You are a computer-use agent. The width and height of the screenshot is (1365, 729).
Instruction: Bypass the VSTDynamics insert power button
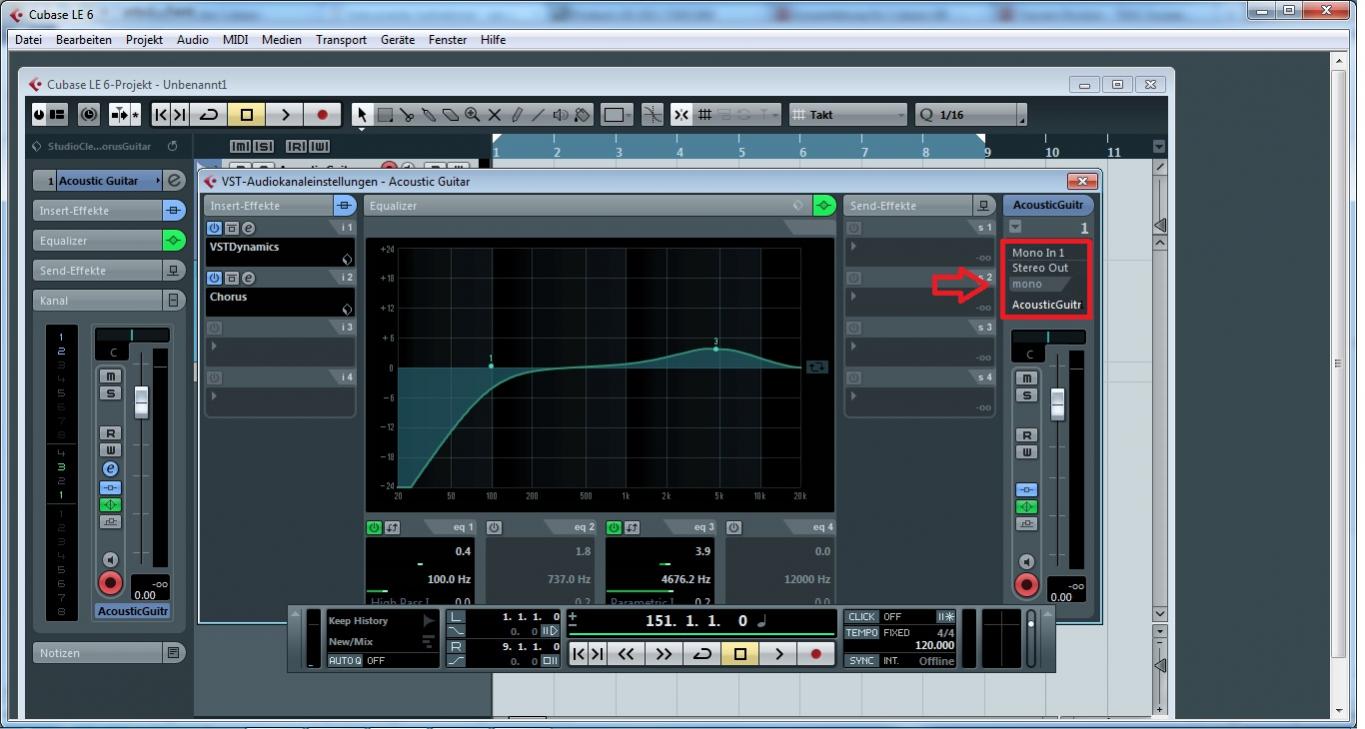[x=215, y=228]
